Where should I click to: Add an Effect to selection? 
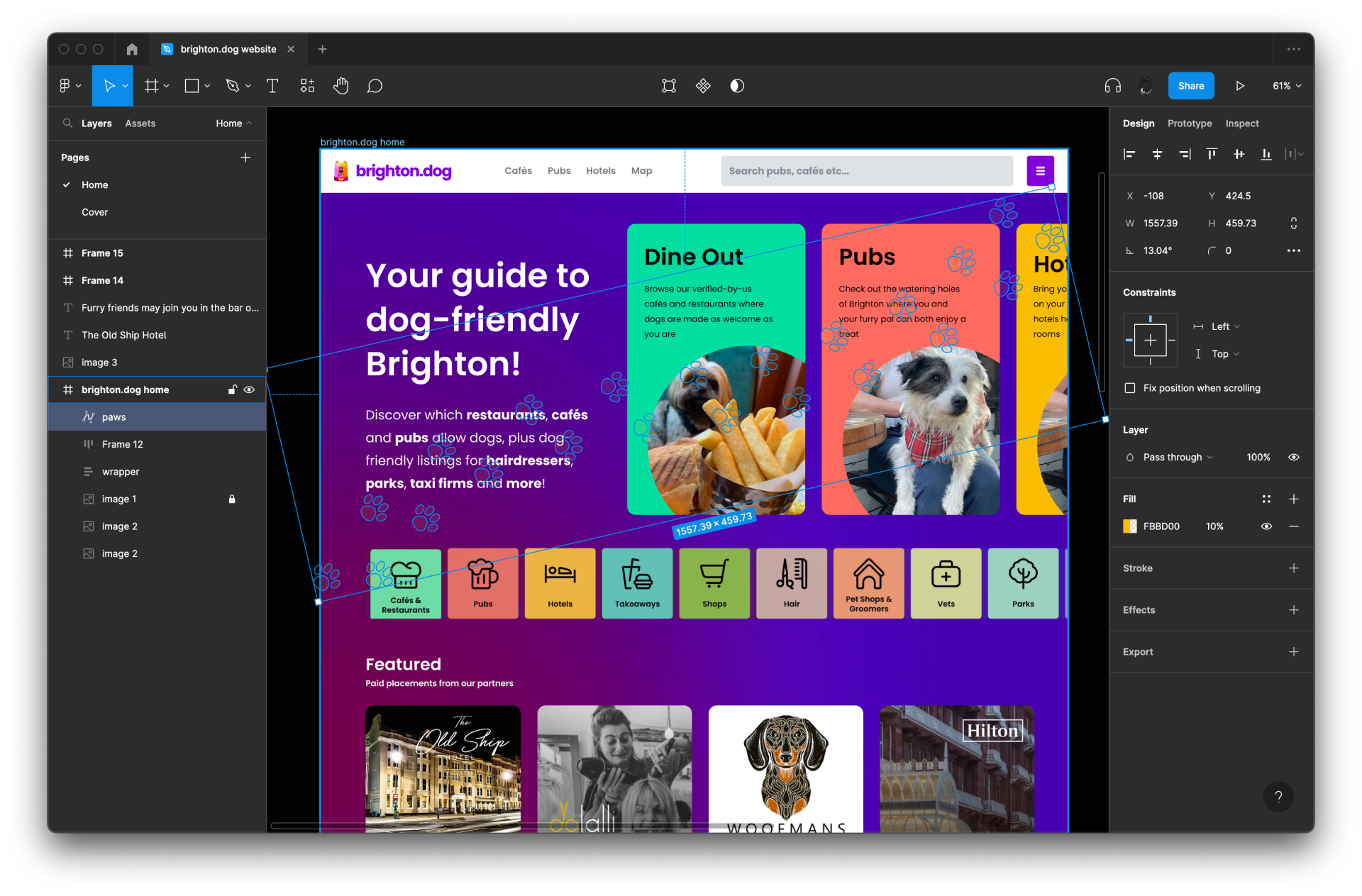click(x=1294, y=610)
